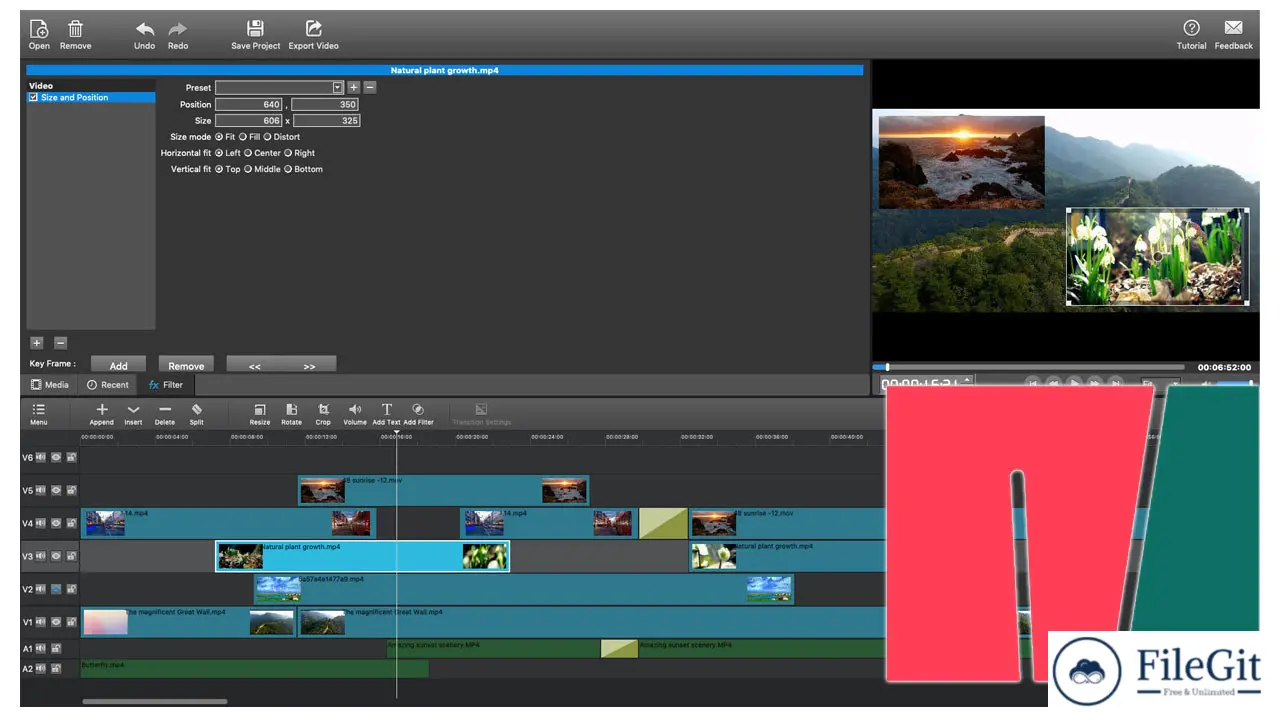Go to previous key frame with <<
This screenshot has height=720, width=1280.
coord(254,365)
